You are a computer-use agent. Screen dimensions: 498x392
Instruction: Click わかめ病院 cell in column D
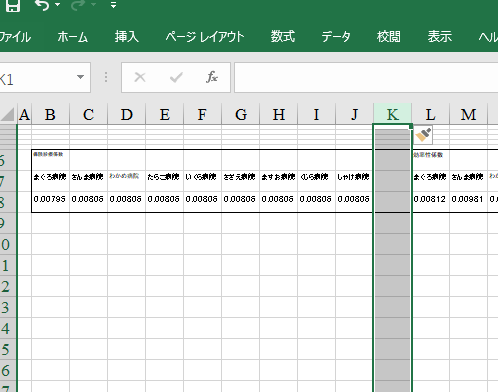(x=126, y=181)
